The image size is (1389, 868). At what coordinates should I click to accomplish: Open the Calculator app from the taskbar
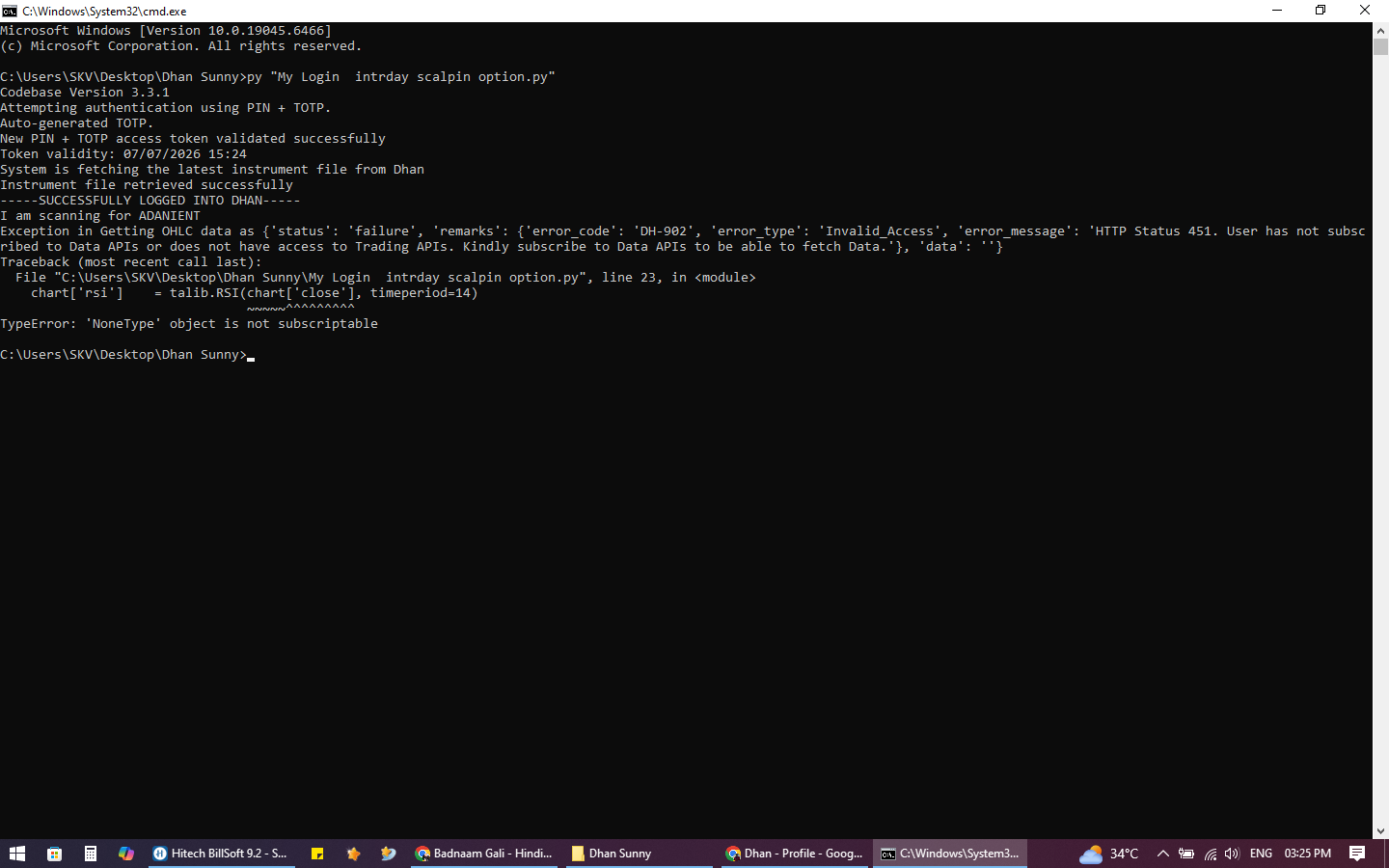[90, 854]
